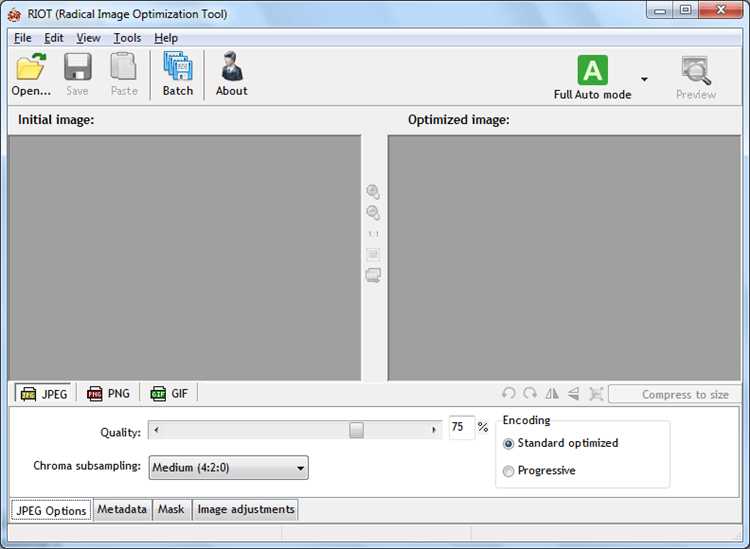750x549 pixels.
Task: Select Standard optimized encoding
Action: (509, 443)
